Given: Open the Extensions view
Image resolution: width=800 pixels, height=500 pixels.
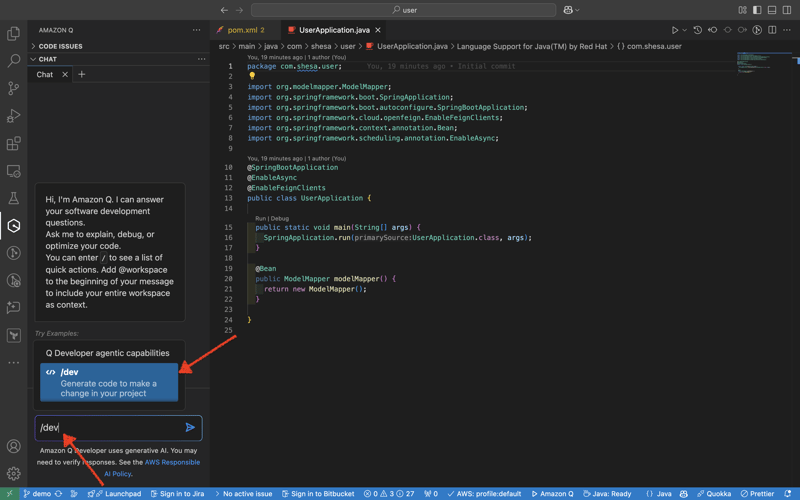Looking at the screenshot, I should (14, 144).
